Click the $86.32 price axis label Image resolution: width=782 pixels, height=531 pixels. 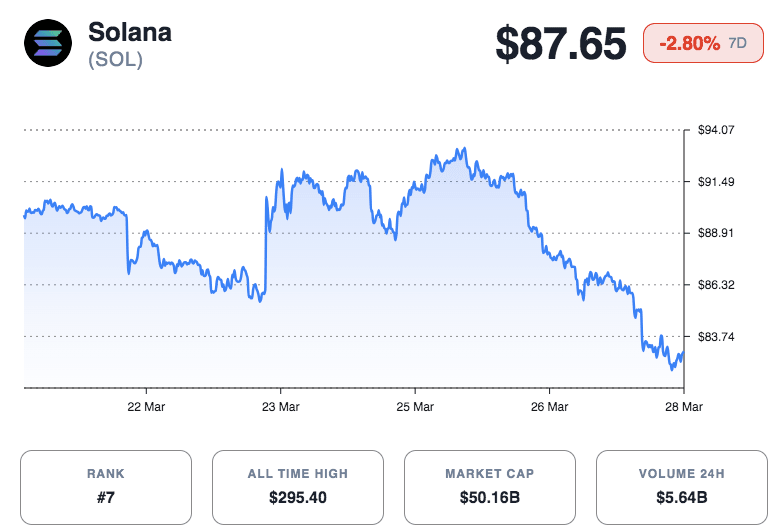[x=716, y=285]
